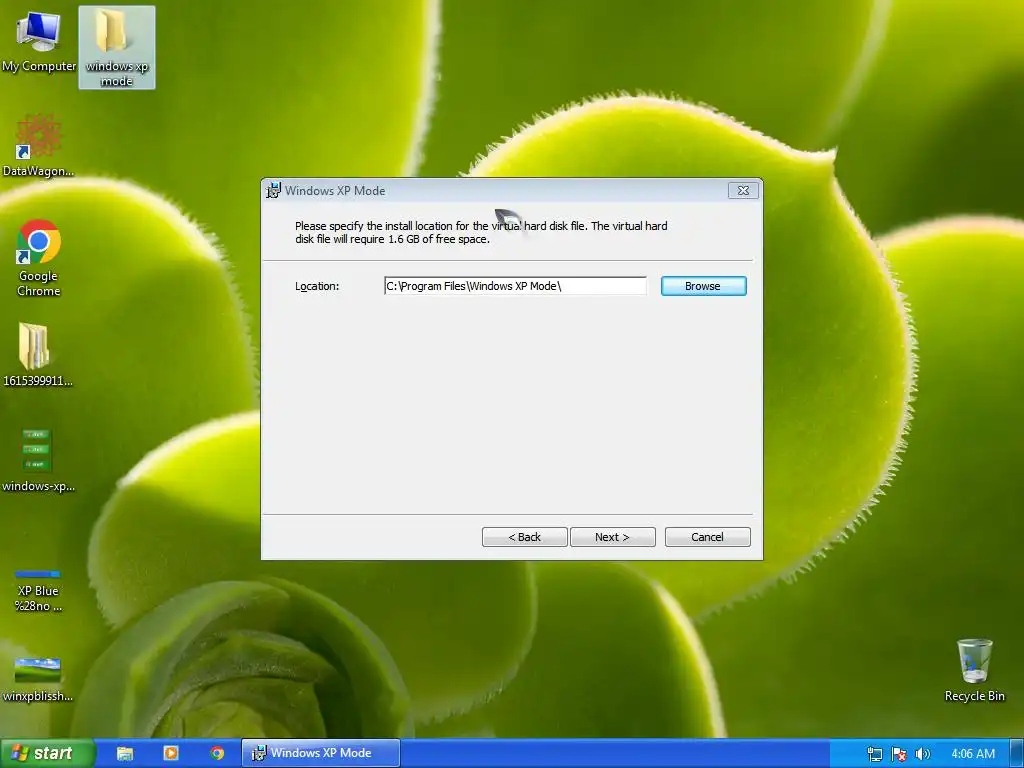1024x768 pixels.
Task: Select the winxpbliss image file
Action: 38,680
